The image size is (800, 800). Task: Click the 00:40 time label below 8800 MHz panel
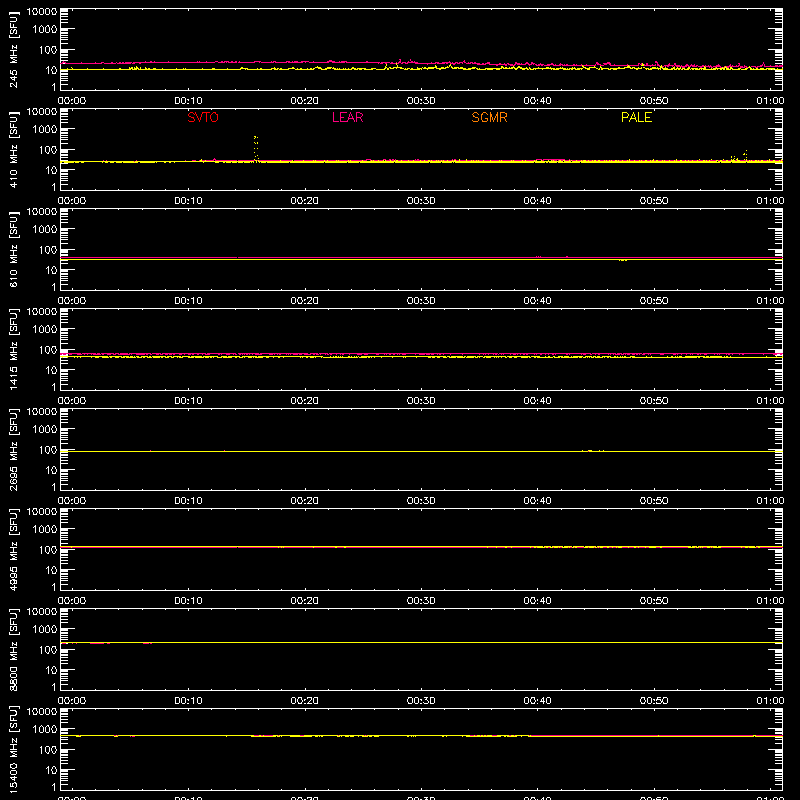click(x=537, y=701)
